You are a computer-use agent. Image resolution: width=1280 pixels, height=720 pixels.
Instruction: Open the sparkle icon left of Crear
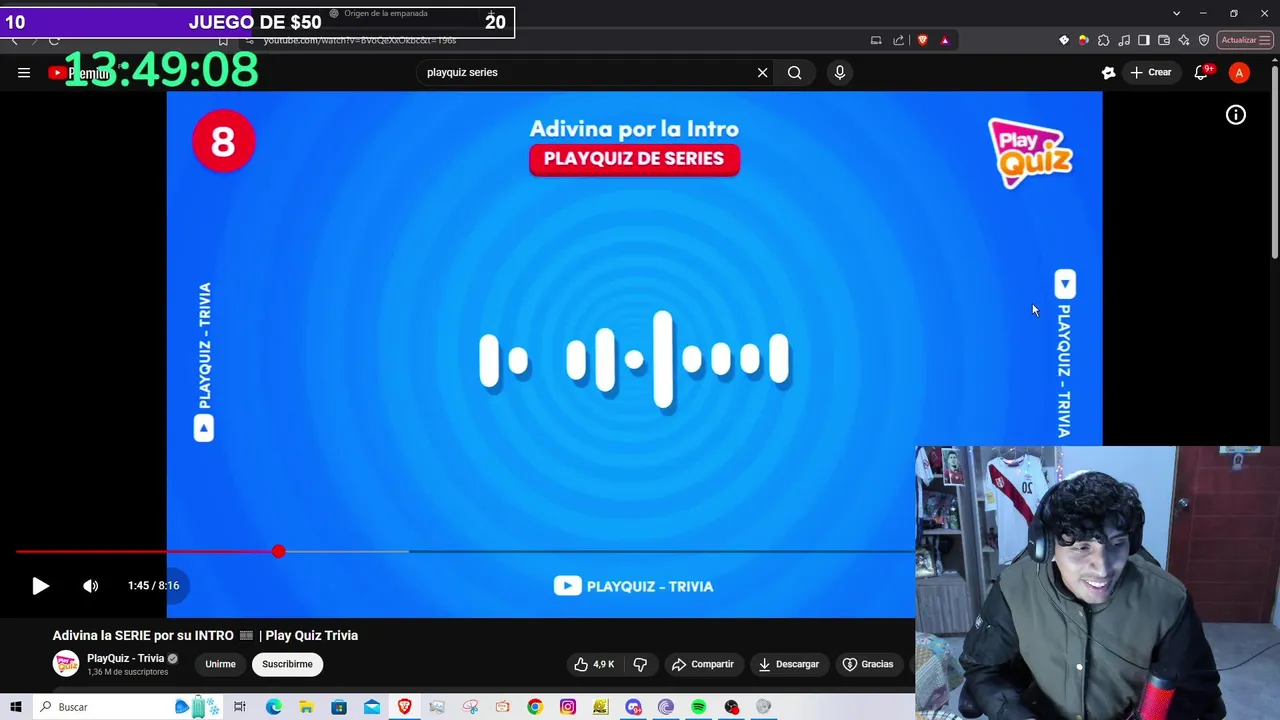point(1108,72)
